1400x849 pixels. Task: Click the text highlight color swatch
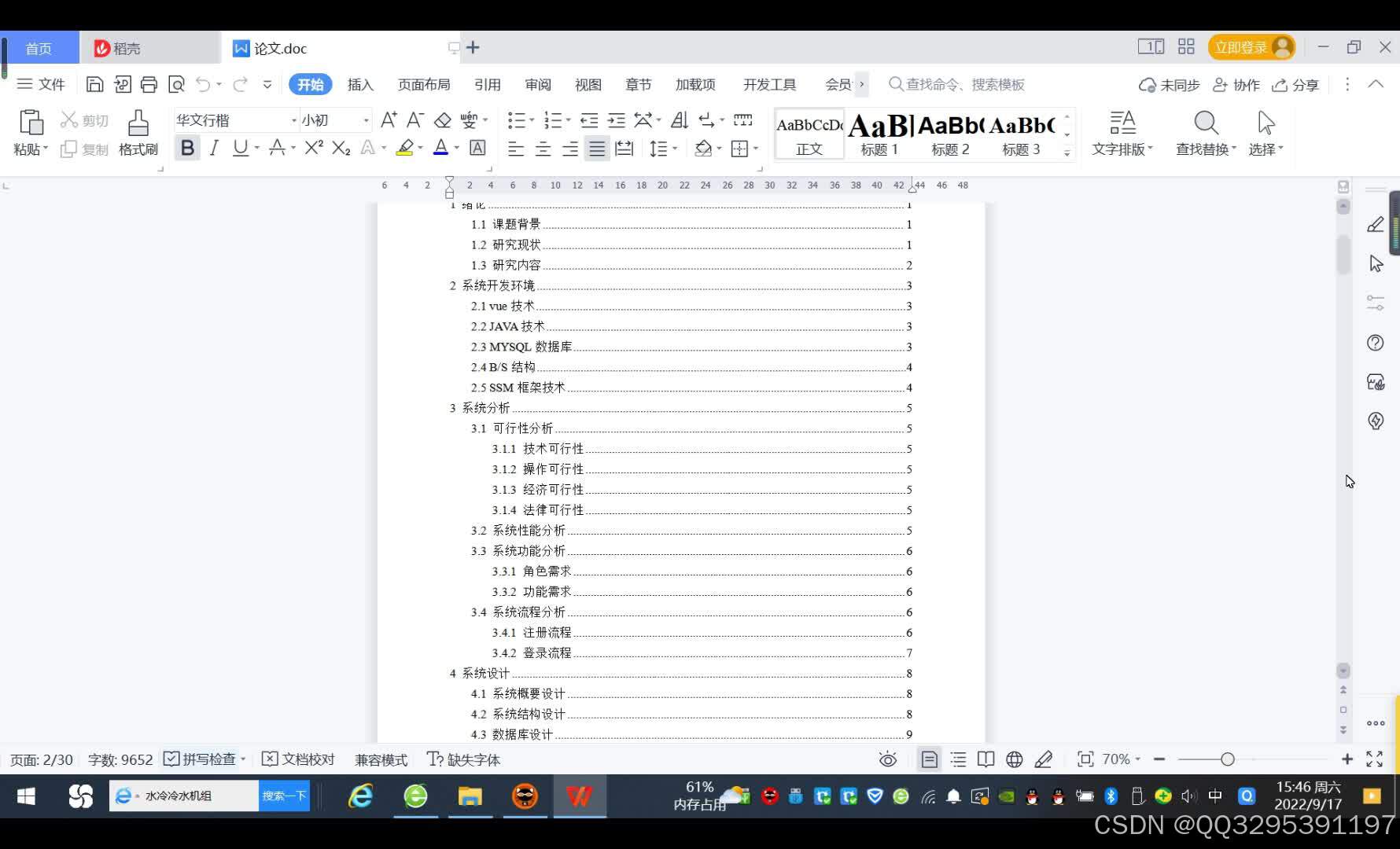[x=405, y=148]
